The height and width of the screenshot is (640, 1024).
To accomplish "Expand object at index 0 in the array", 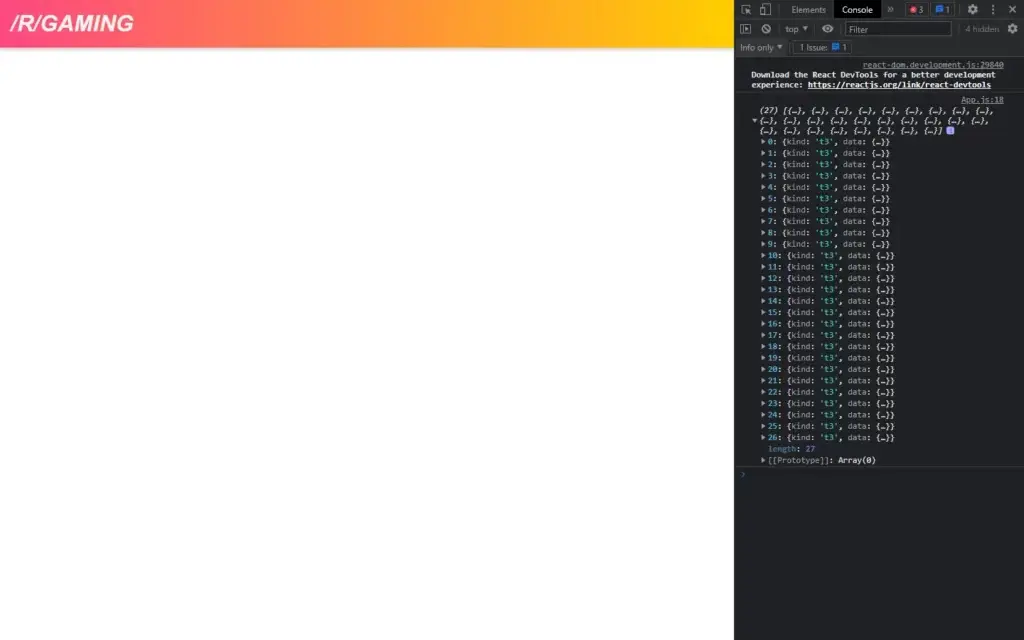I will pyautogui.click(x=764, y=141).
